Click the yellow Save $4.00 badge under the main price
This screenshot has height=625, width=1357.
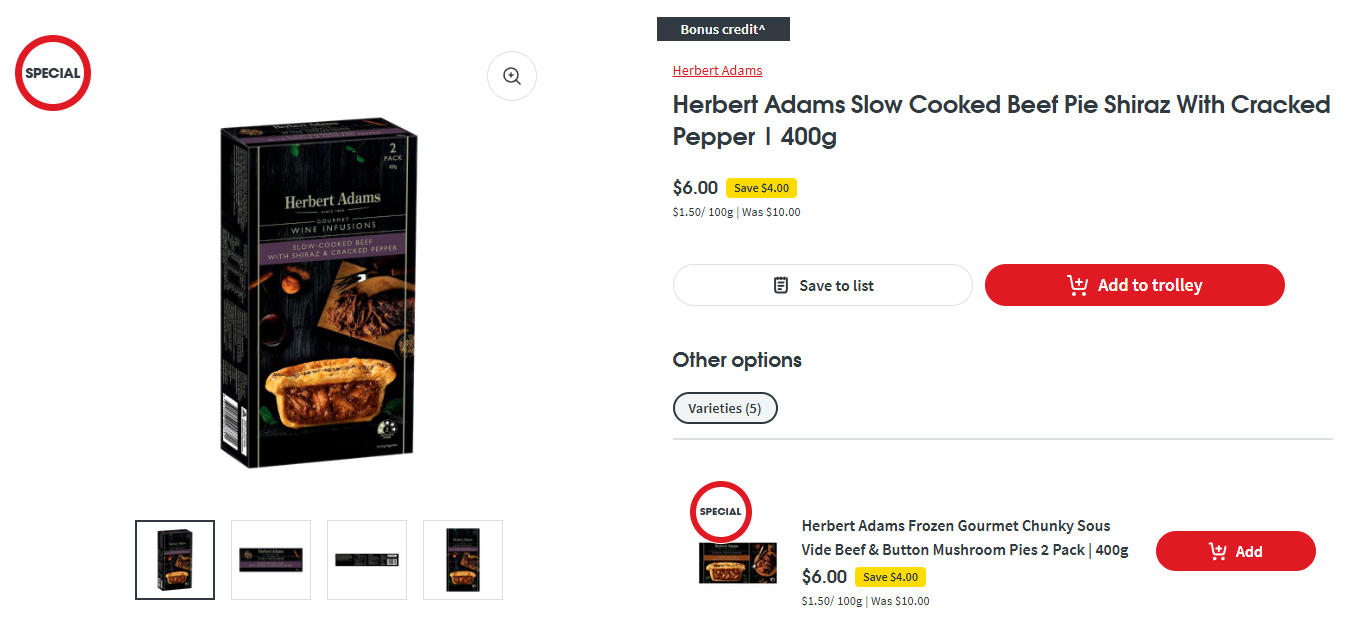tap(761, 188)
